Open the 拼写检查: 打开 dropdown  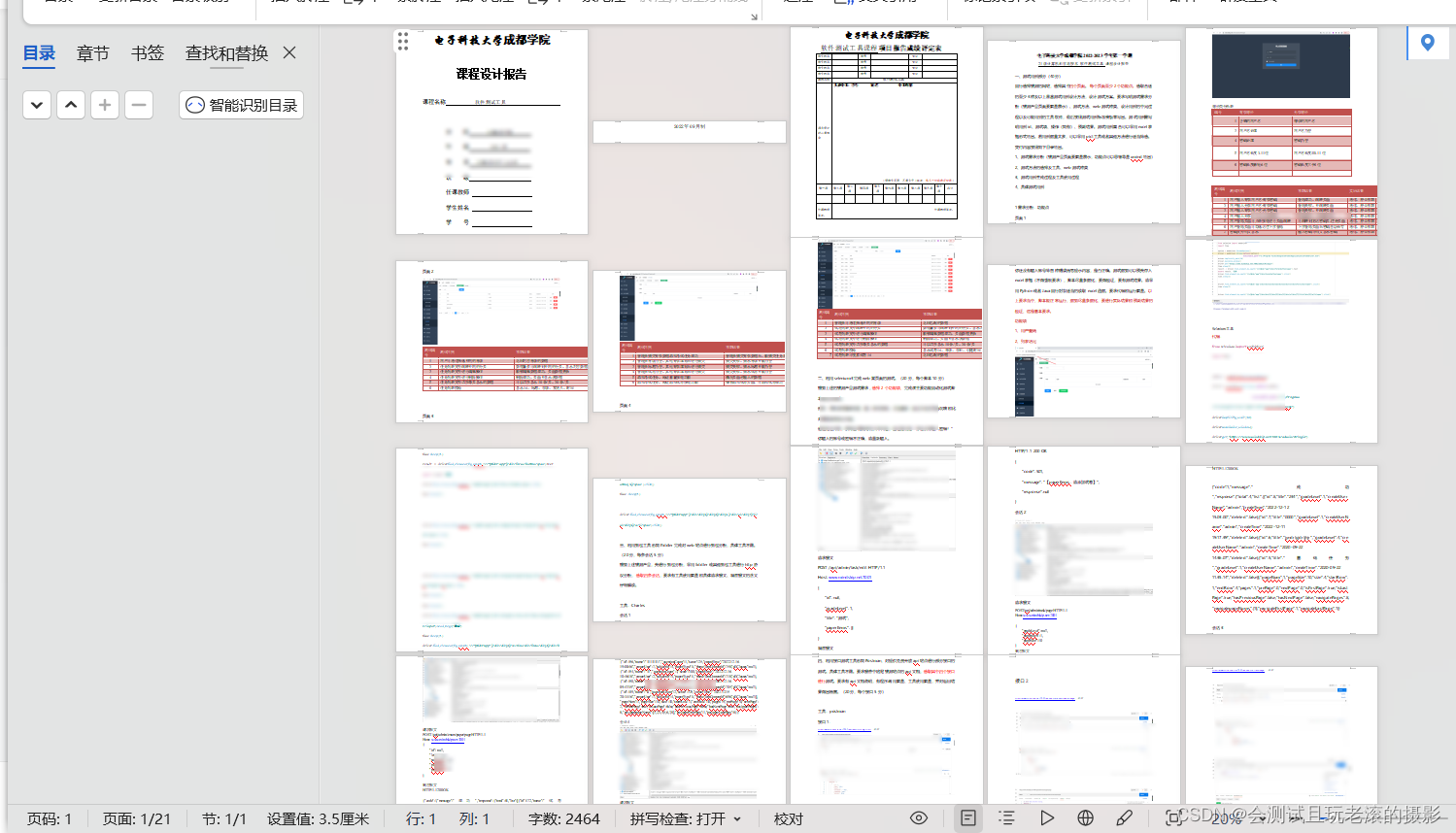coord(686,818)
